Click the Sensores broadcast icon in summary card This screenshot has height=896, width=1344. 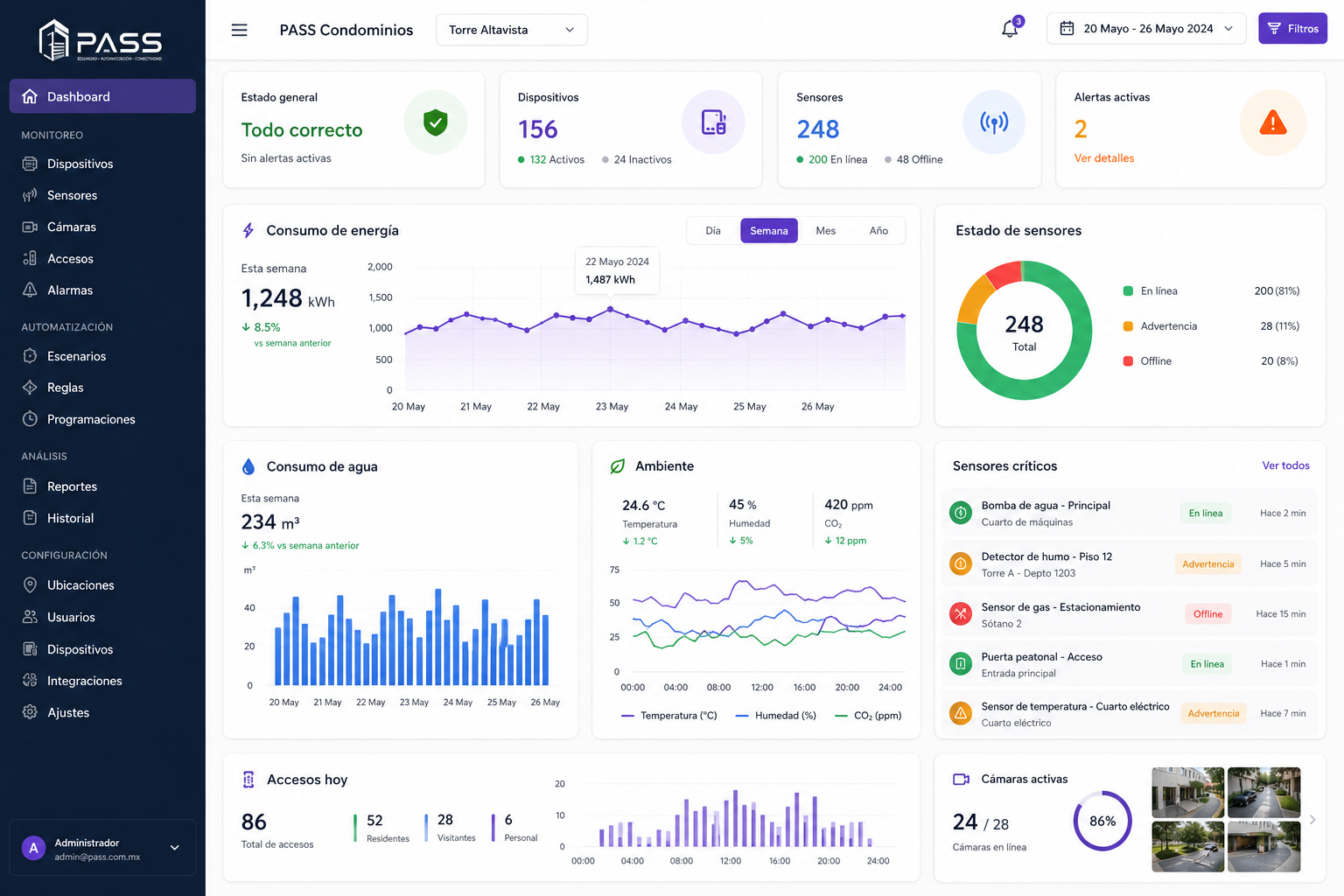coord(994,122)
